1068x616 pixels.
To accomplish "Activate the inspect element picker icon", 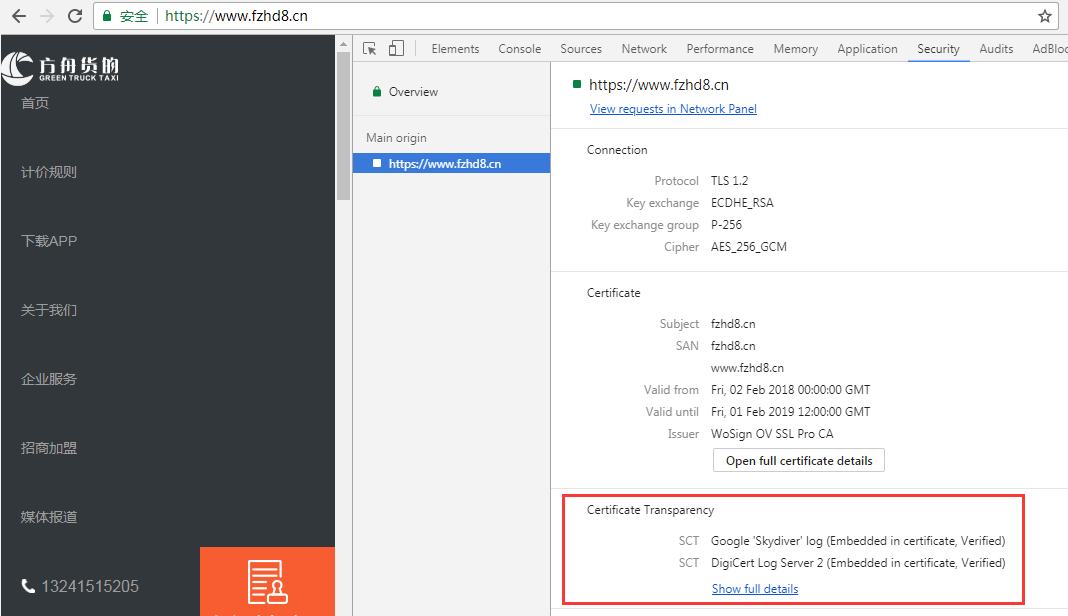I will [x=370, y=48].
